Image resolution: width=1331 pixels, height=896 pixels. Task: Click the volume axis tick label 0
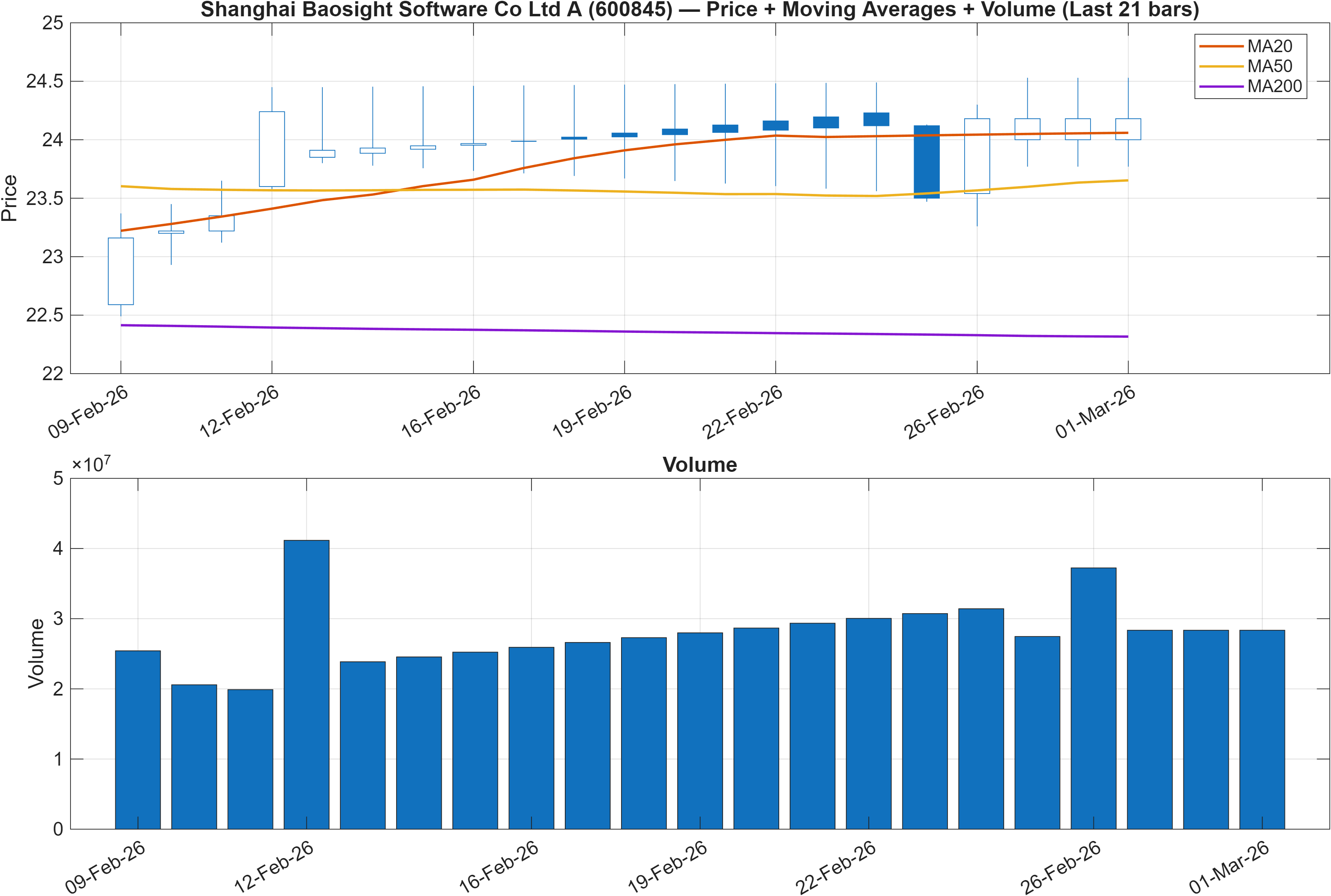point(58,829)
